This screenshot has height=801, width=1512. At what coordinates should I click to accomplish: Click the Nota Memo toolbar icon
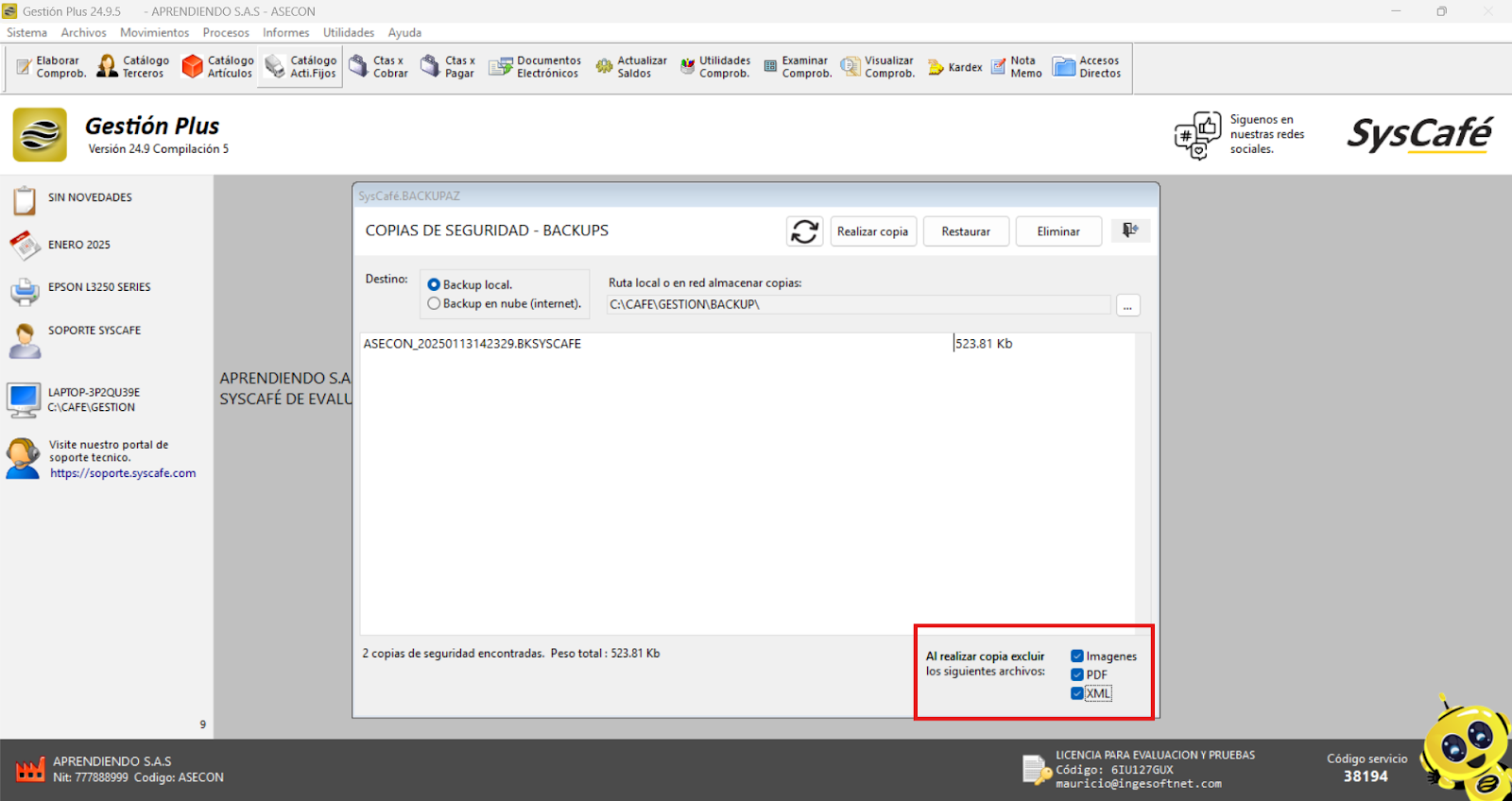point(1016,67)
